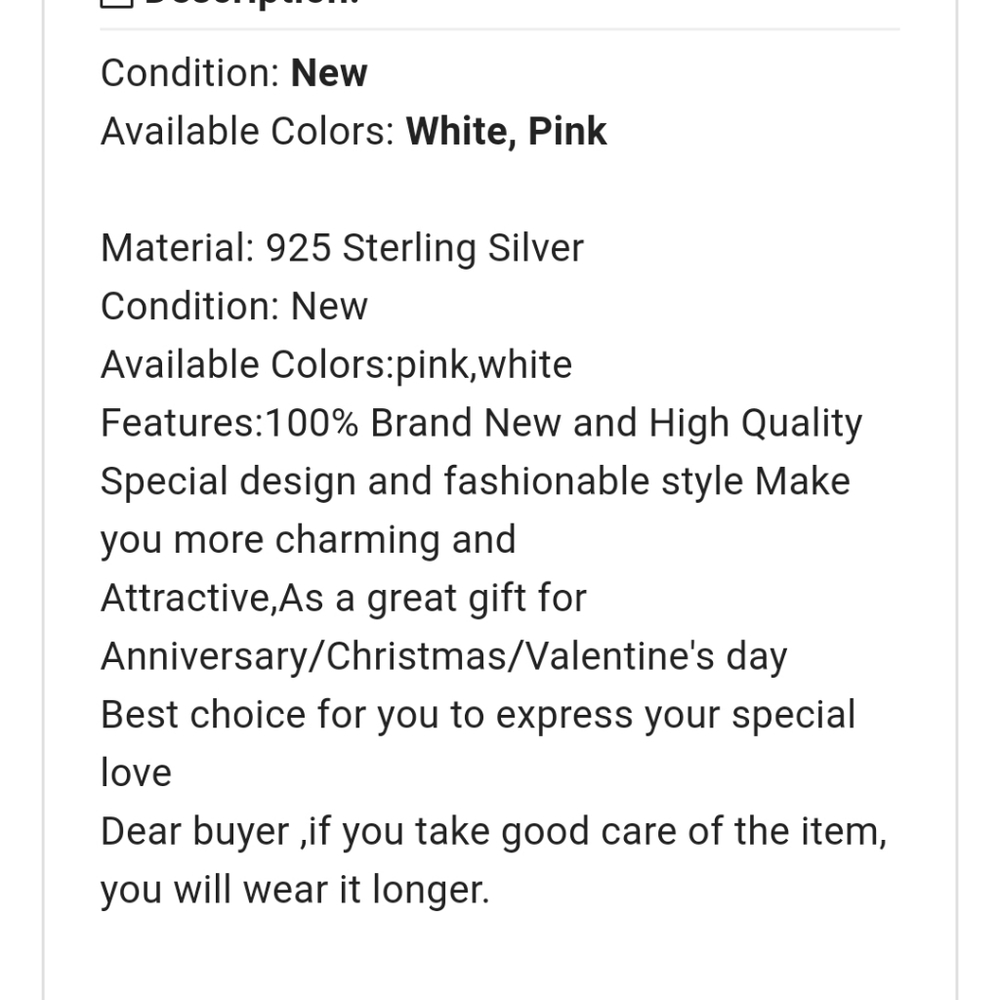Click the "Valentine's day" text
The image size is (1000, 1000).
click(x=656, y=657)
